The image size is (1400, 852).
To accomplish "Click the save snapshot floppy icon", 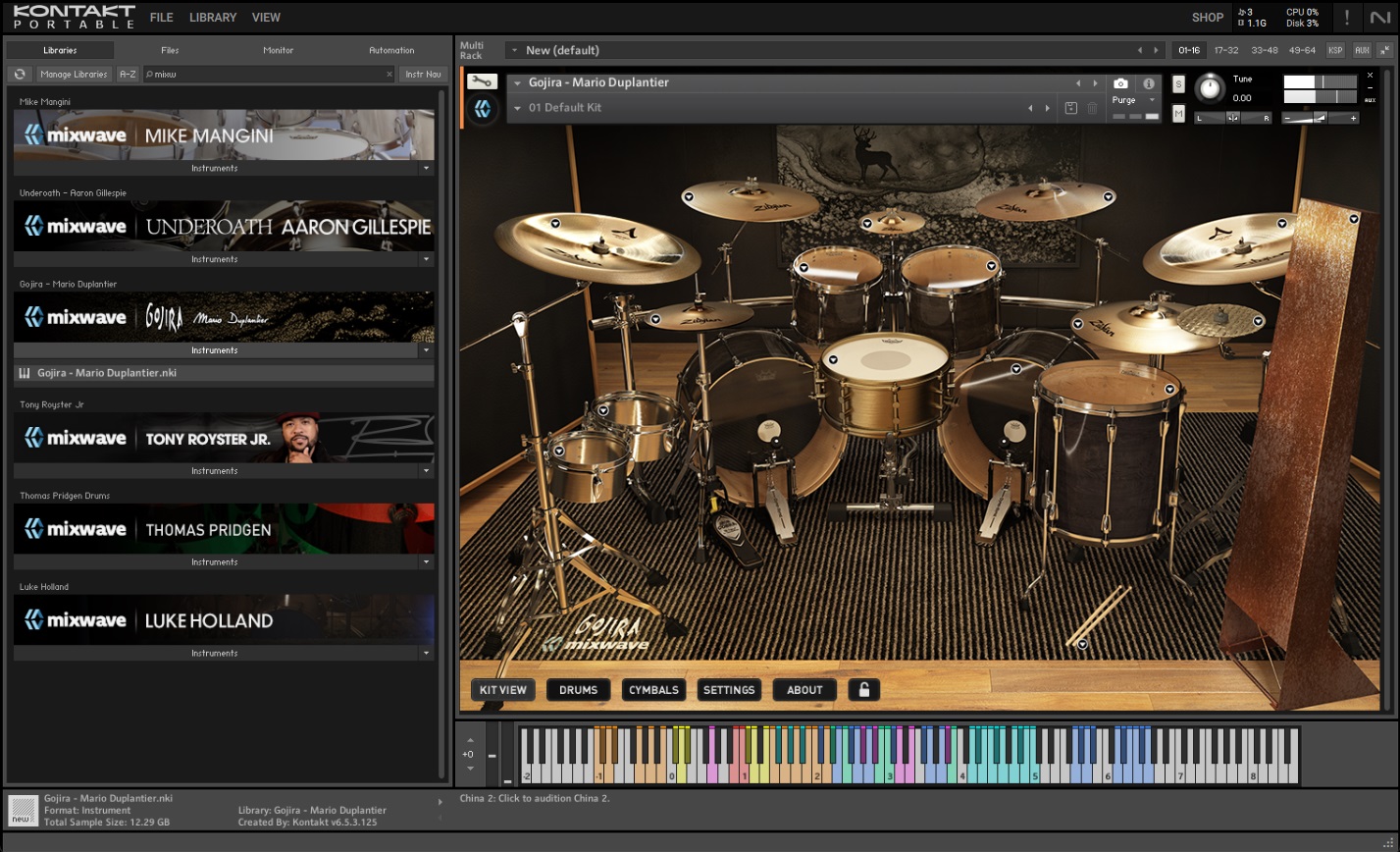I will [1070, 108].
